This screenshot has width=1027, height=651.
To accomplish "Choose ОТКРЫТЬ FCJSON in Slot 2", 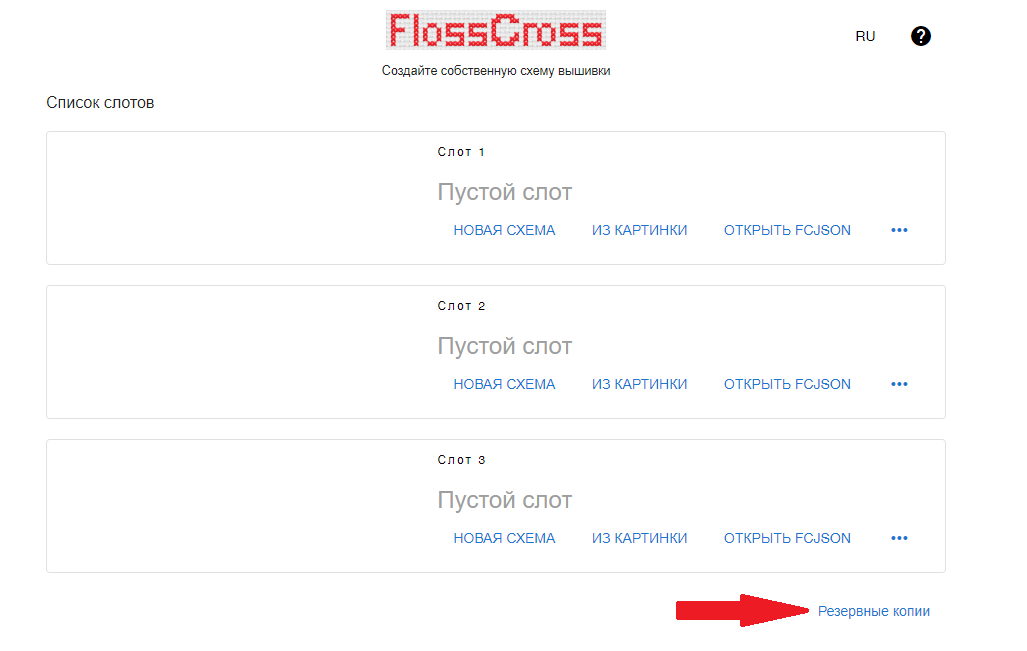I will [787, 384].
